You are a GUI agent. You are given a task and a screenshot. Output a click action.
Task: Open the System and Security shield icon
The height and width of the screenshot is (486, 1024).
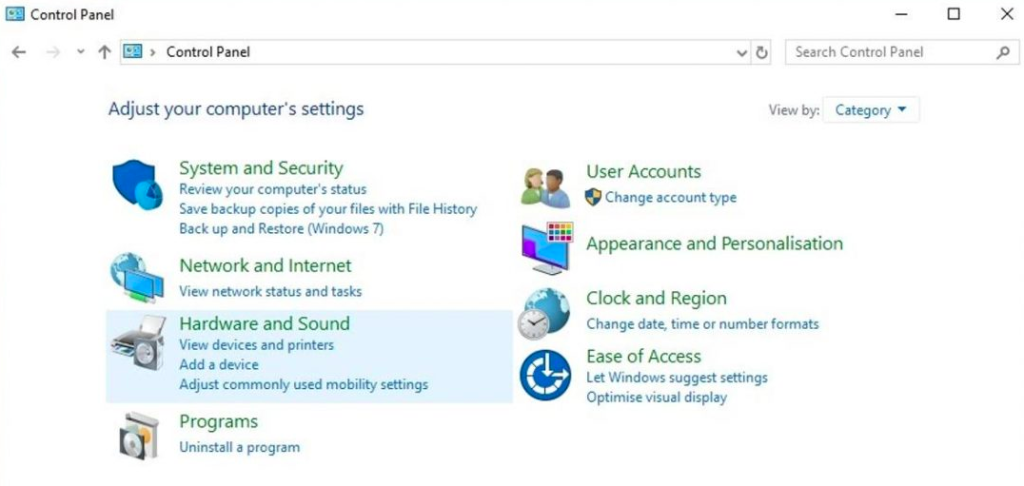point(137,185)
